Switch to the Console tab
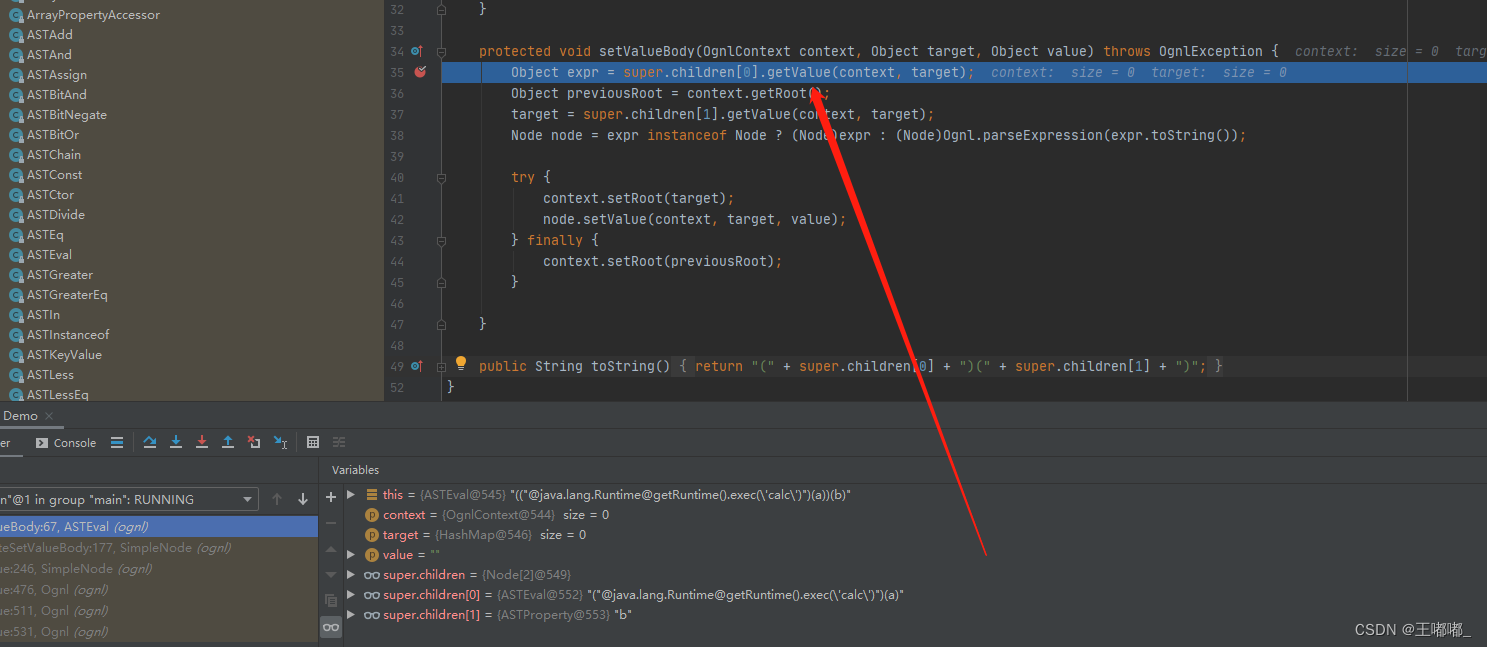 [66, 443]
